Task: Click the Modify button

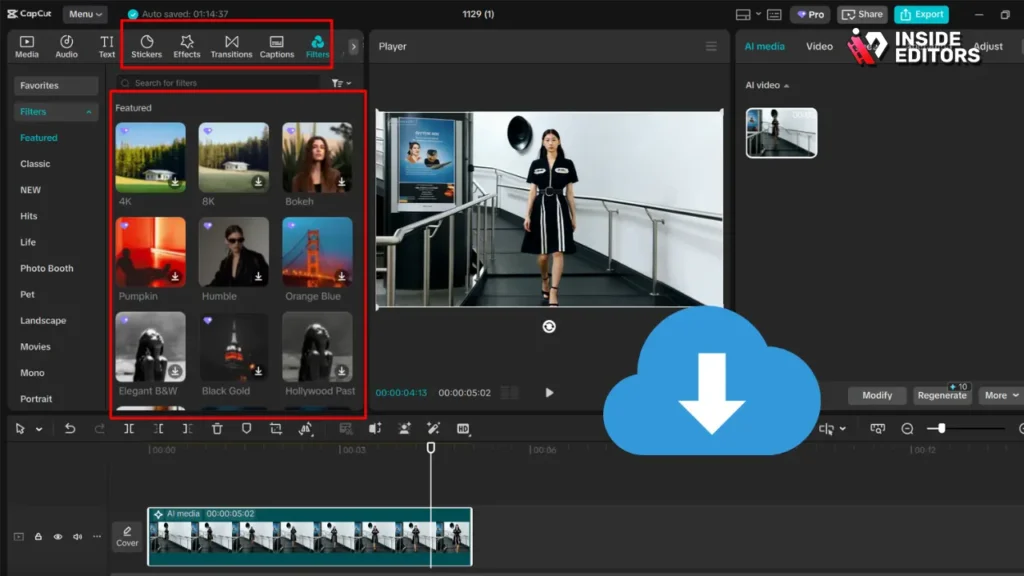Action: pos(877,395)
